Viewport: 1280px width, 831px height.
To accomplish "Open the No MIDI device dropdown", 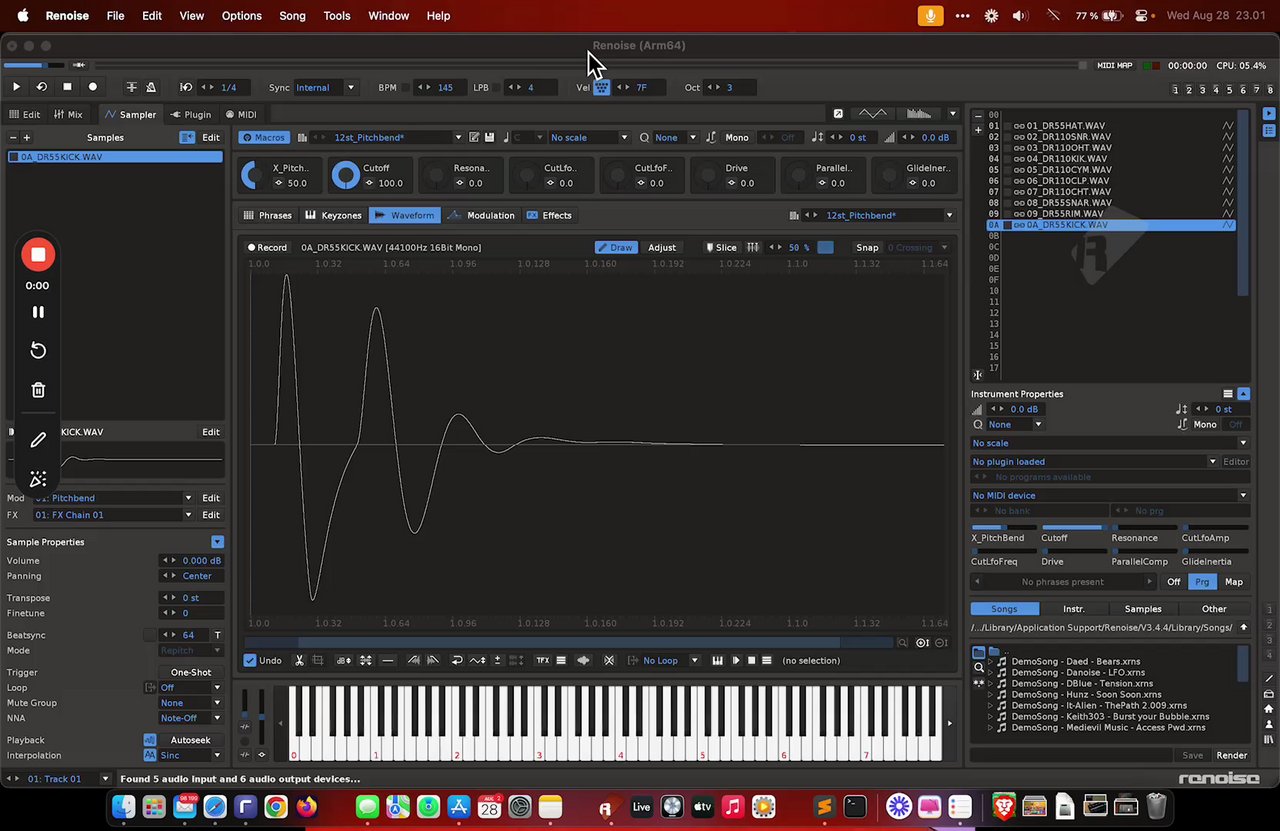I will point(1110,495).
